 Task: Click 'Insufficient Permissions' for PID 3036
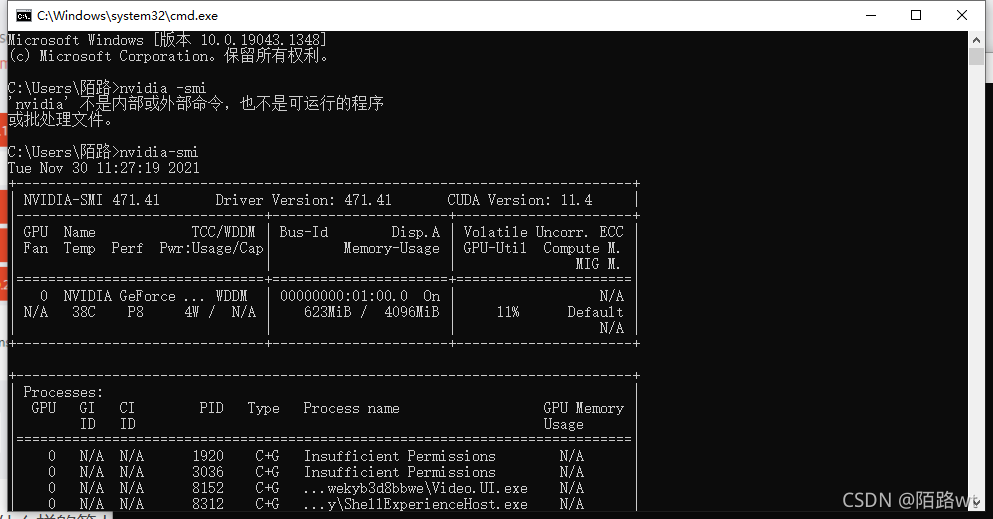click(400, 472)
